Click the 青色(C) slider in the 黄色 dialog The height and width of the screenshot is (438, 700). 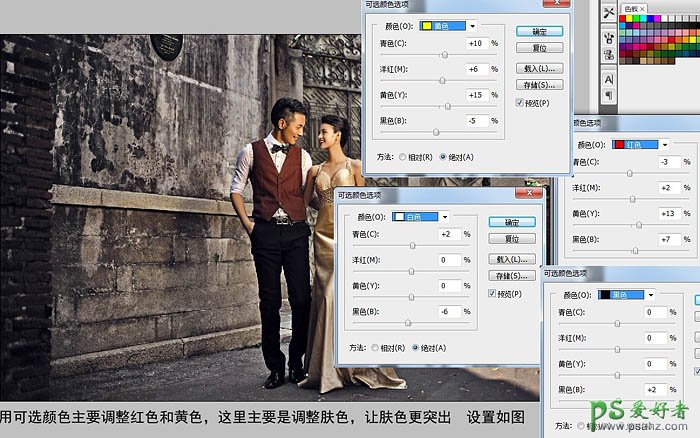click(x=444, y=54)
